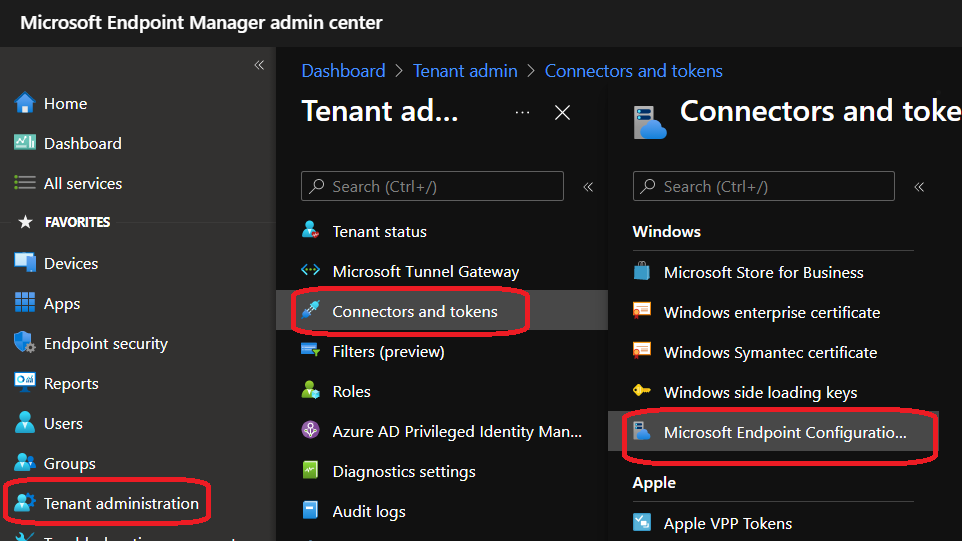Click the Apple VPP Tokens icon
The image size is (962, 541).
642,523
